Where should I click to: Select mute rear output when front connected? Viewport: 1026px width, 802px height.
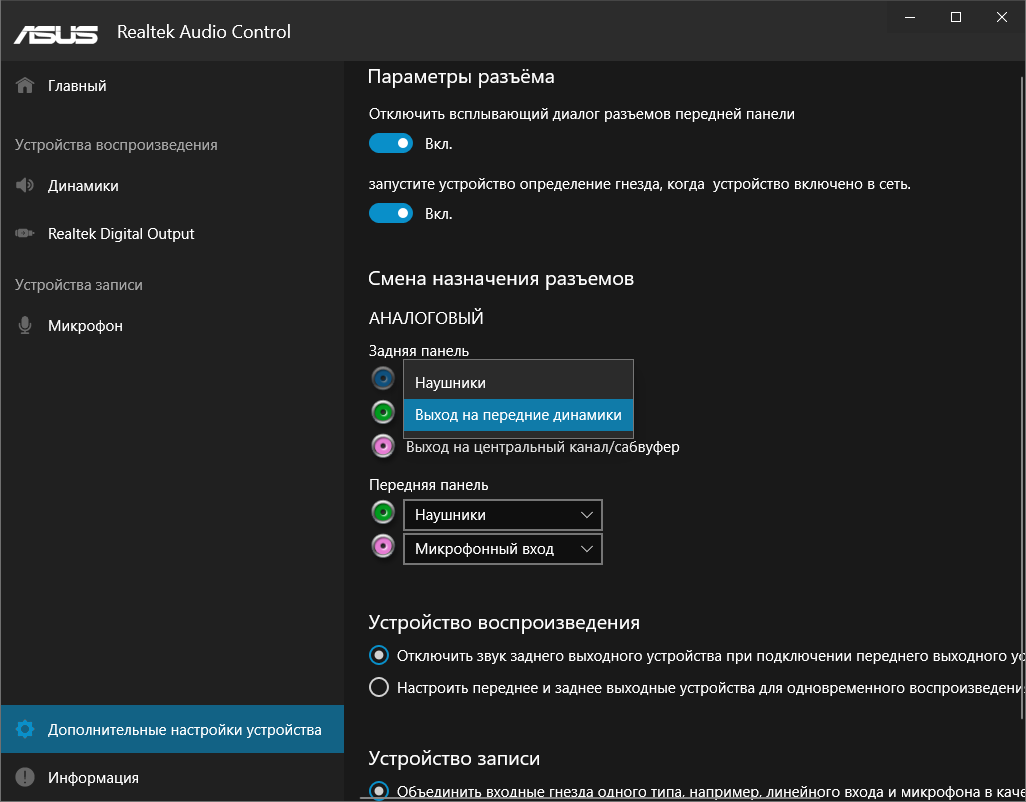[x=379, y=656]
